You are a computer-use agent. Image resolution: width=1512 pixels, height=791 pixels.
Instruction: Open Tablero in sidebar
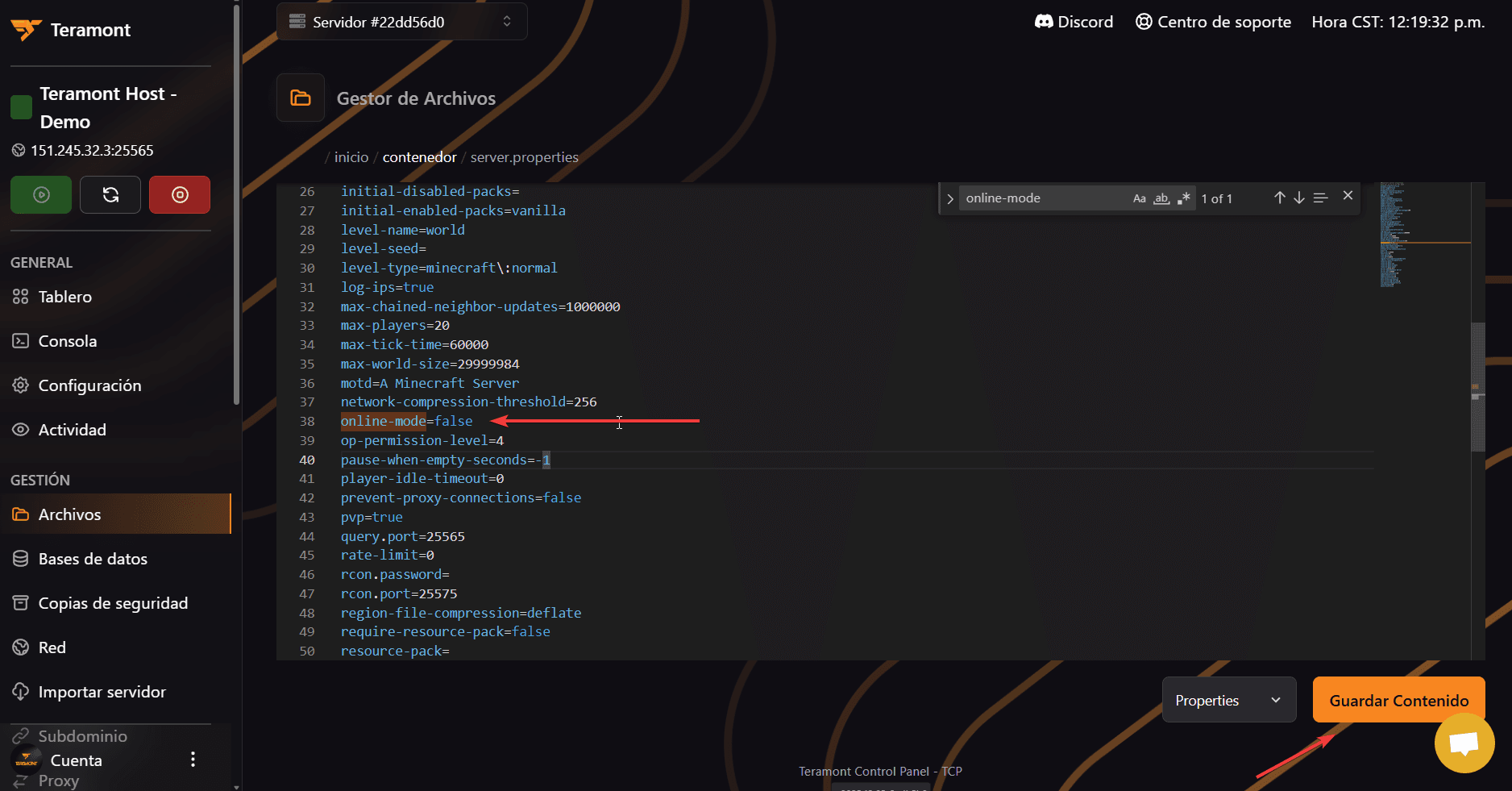pyautogui.click(x=65, y=297)
